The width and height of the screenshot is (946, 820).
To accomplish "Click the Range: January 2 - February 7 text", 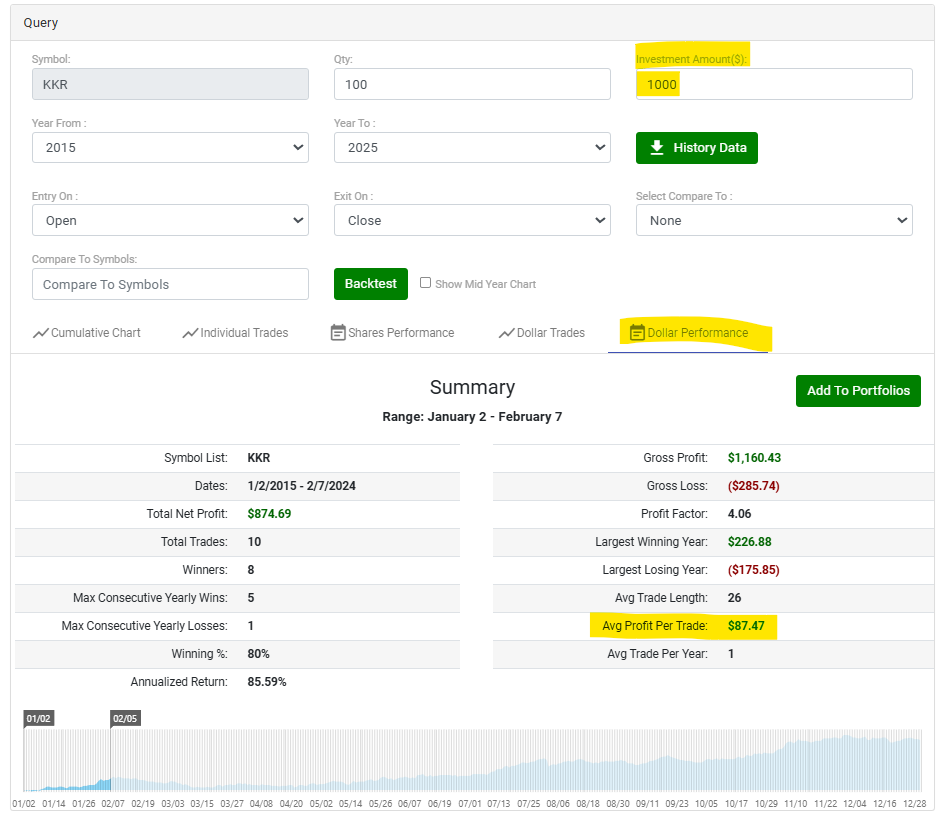I will pyautogui.click(x=472, y=417).
